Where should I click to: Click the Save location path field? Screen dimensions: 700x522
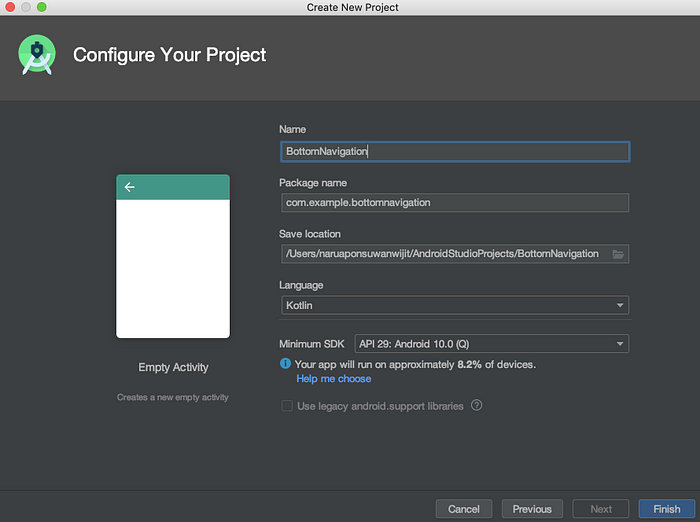[446, 254]
